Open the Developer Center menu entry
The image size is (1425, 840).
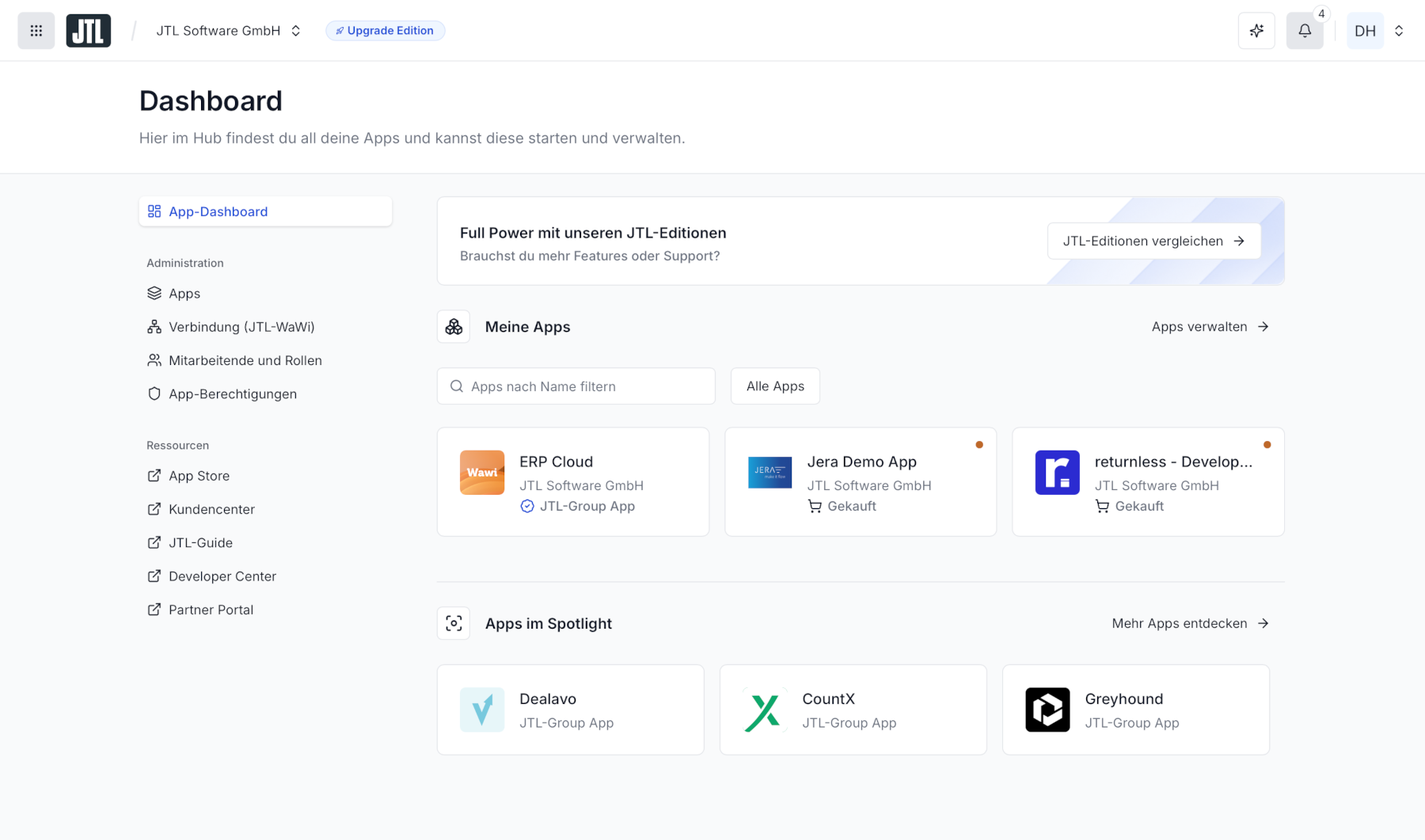222,576
